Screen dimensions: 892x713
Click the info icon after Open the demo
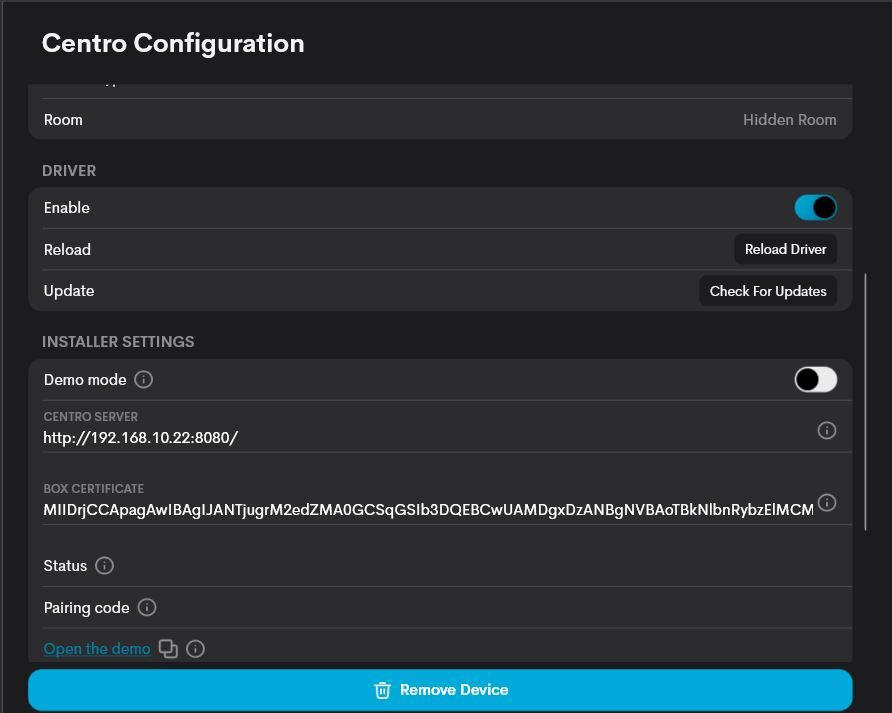(x=195, y=649)
